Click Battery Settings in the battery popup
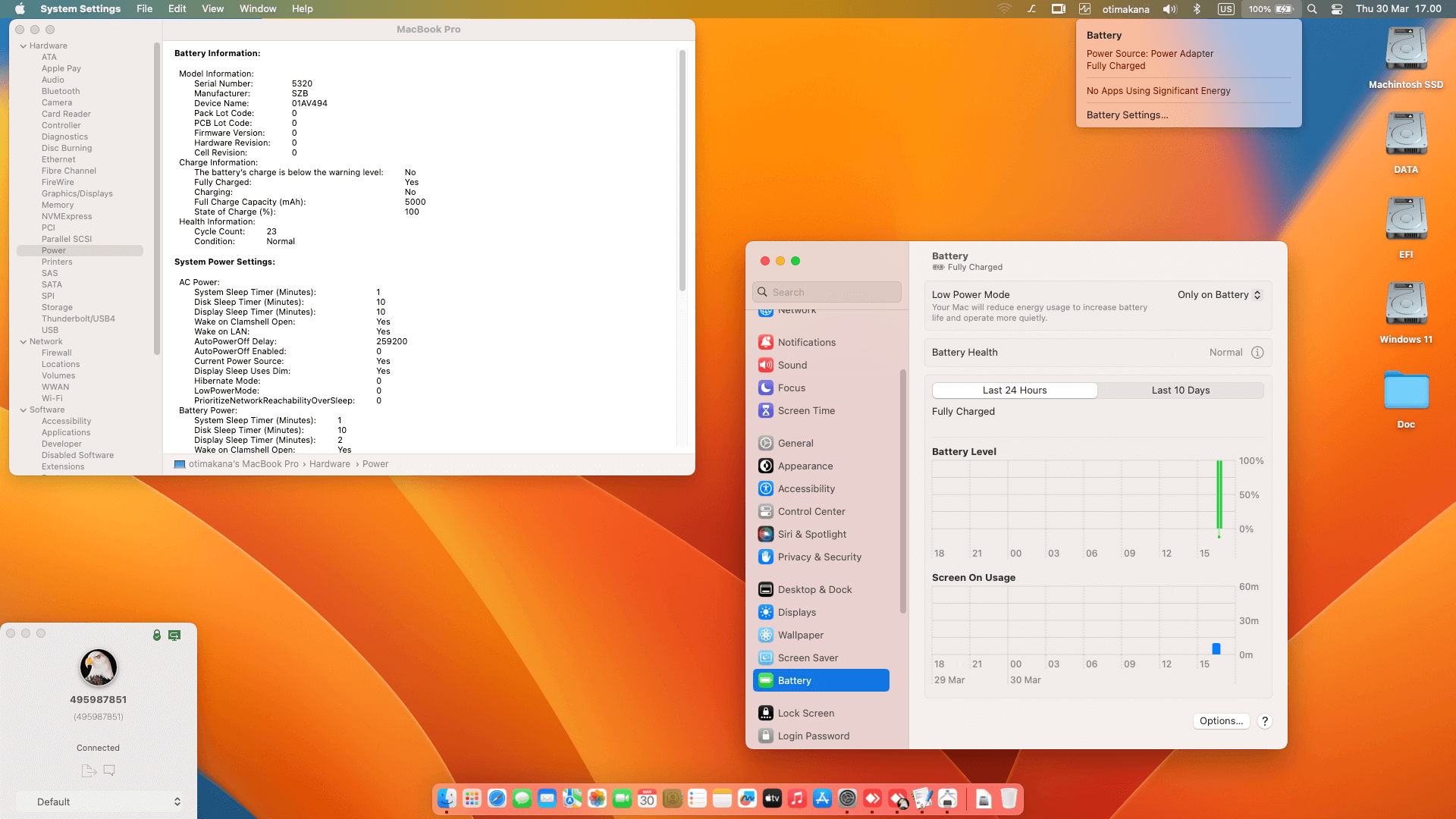 (x=1128, y=115)
